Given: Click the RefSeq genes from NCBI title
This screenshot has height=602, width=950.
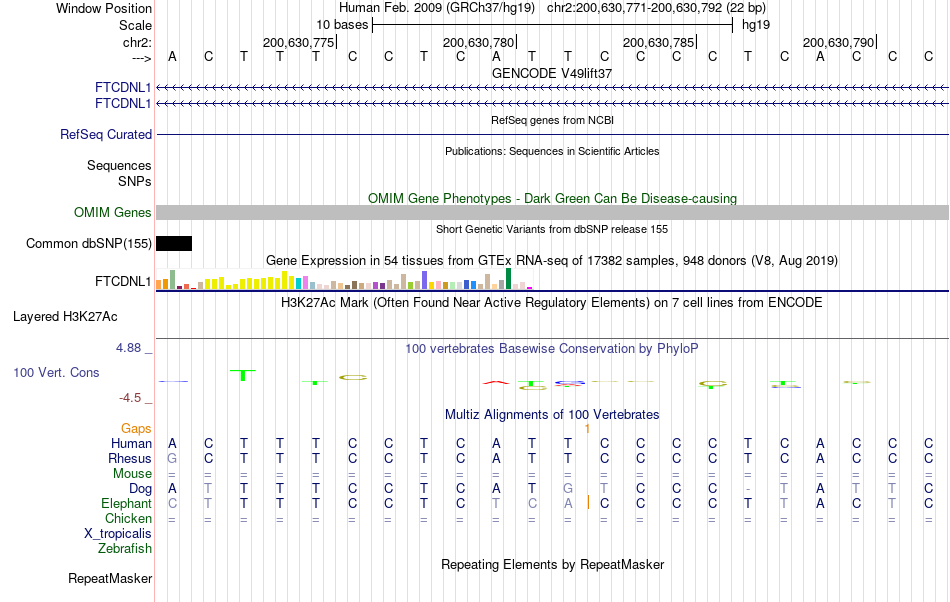Looking at the screenshot, I should [552, 121].
